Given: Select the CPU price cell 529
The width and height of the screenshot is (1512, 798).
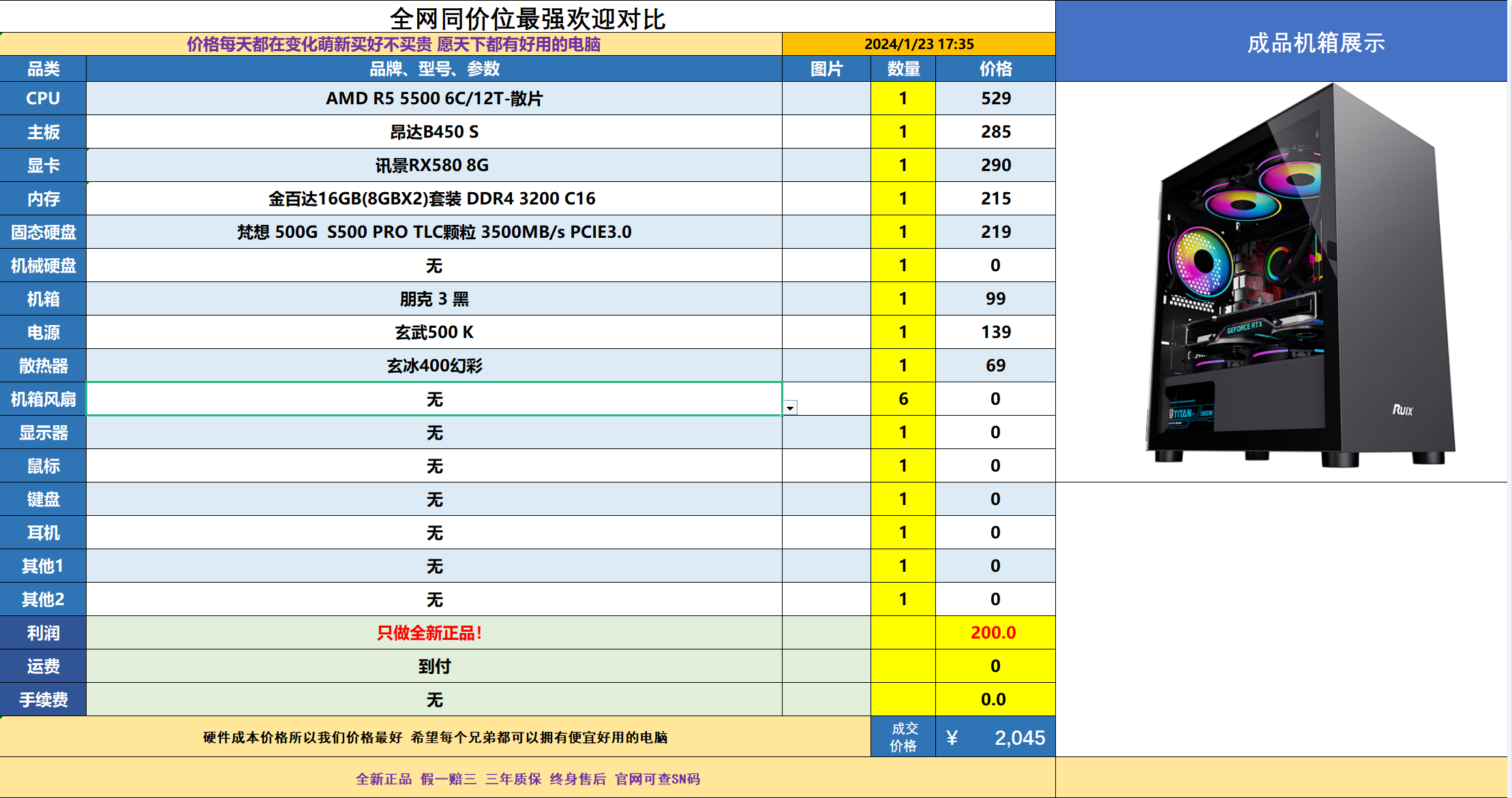Looking at the screenshot, I should tap(995, 98).
